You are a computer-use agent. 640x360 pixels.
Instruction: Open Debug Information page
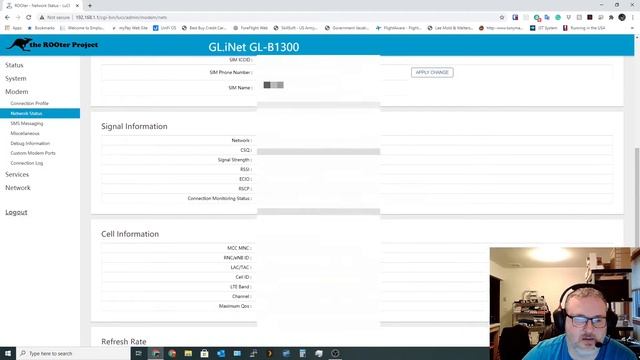click(30, 143)
